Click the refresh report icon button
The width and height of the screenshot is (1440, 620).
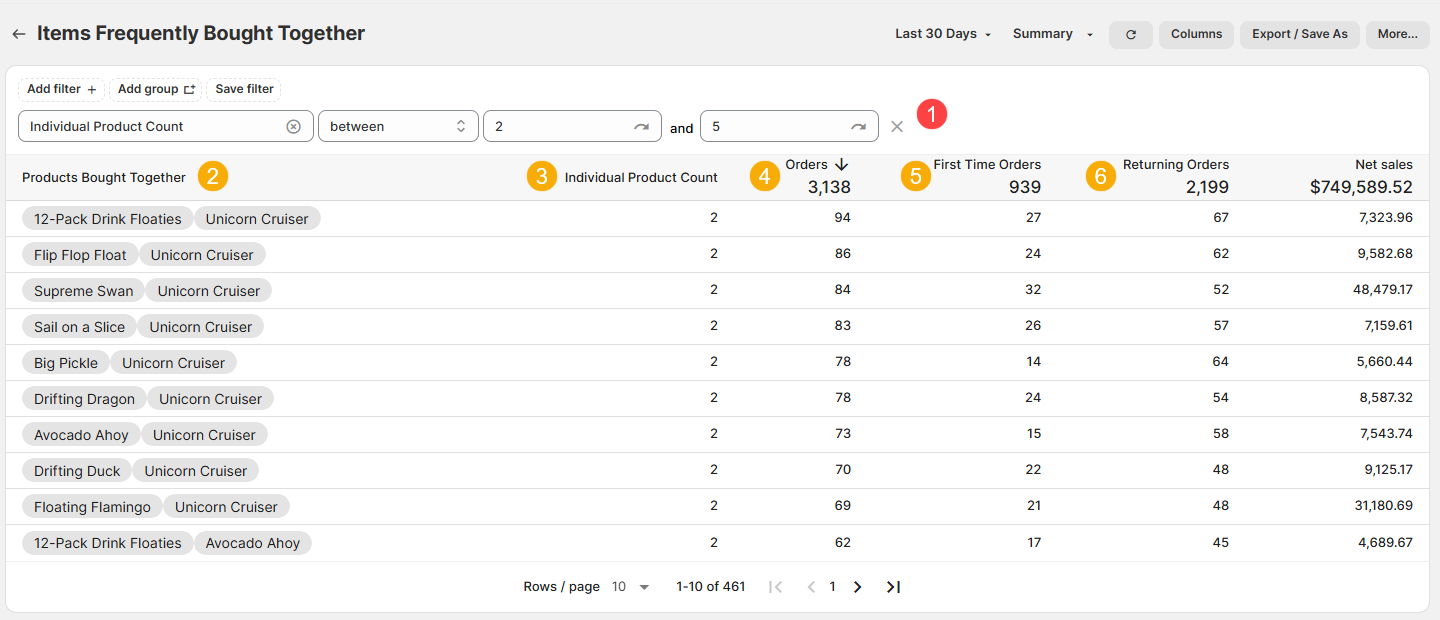1131,34
